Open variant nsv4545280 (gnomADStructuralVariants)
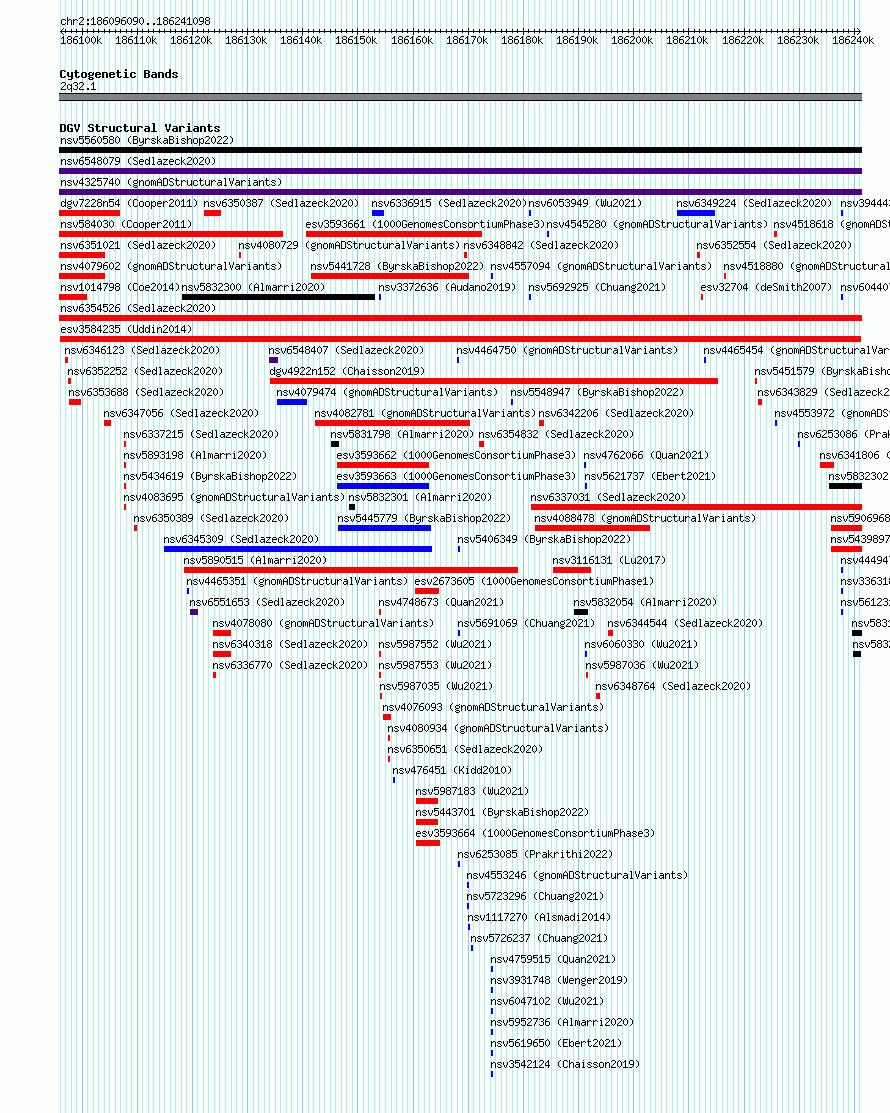This screenshot has width=890, height=1113. coord(657,224)
